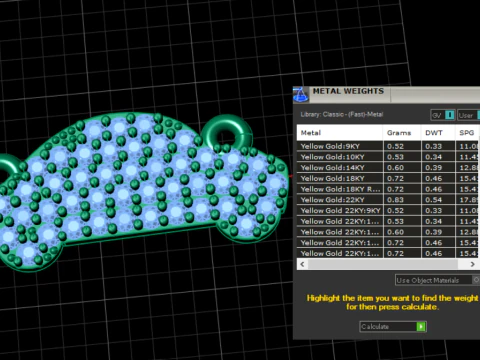Select the Yellow Gold:18KY row

[x=388, y=178]
